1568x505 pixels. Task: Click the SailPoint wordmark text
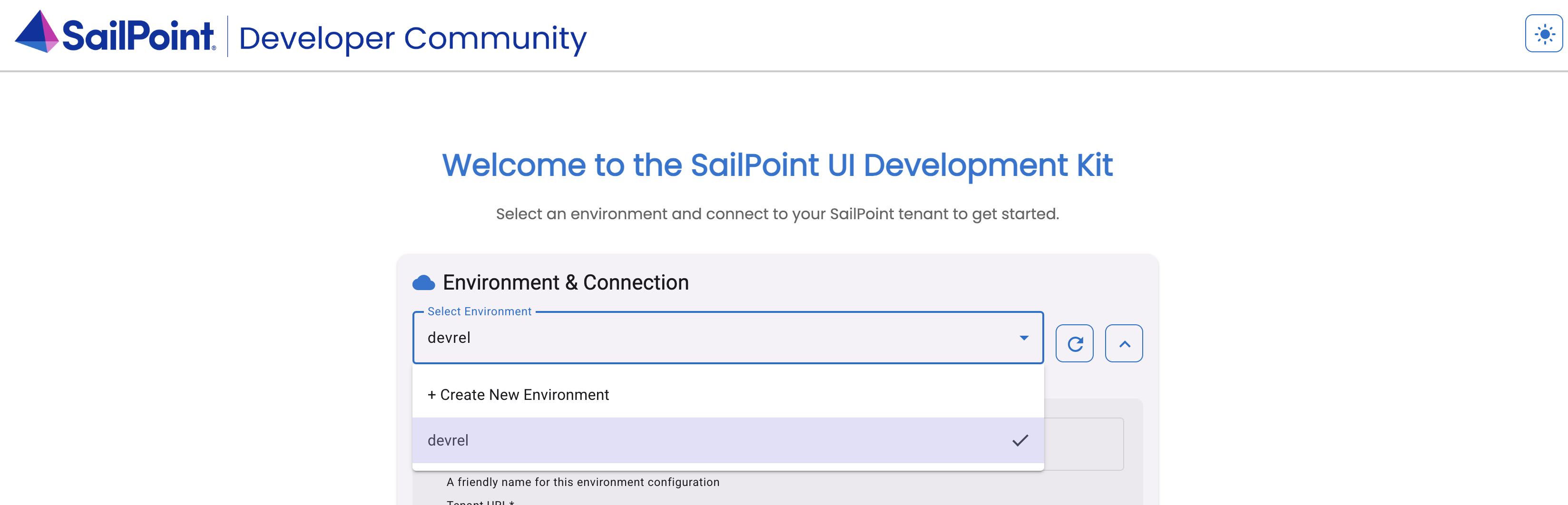point(138,35)
